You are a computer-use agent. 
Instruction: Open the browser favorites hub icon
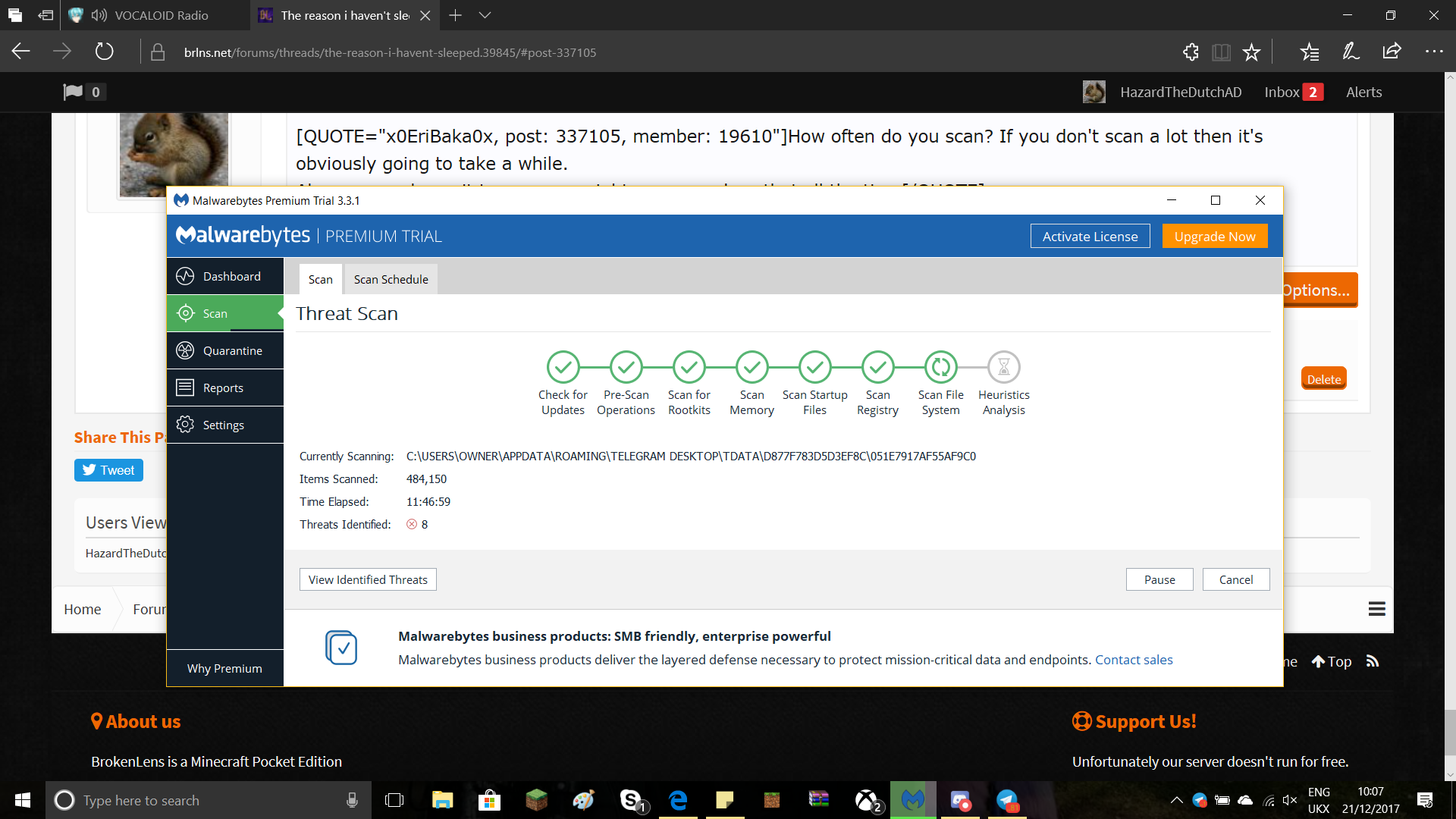(1310, 52)
